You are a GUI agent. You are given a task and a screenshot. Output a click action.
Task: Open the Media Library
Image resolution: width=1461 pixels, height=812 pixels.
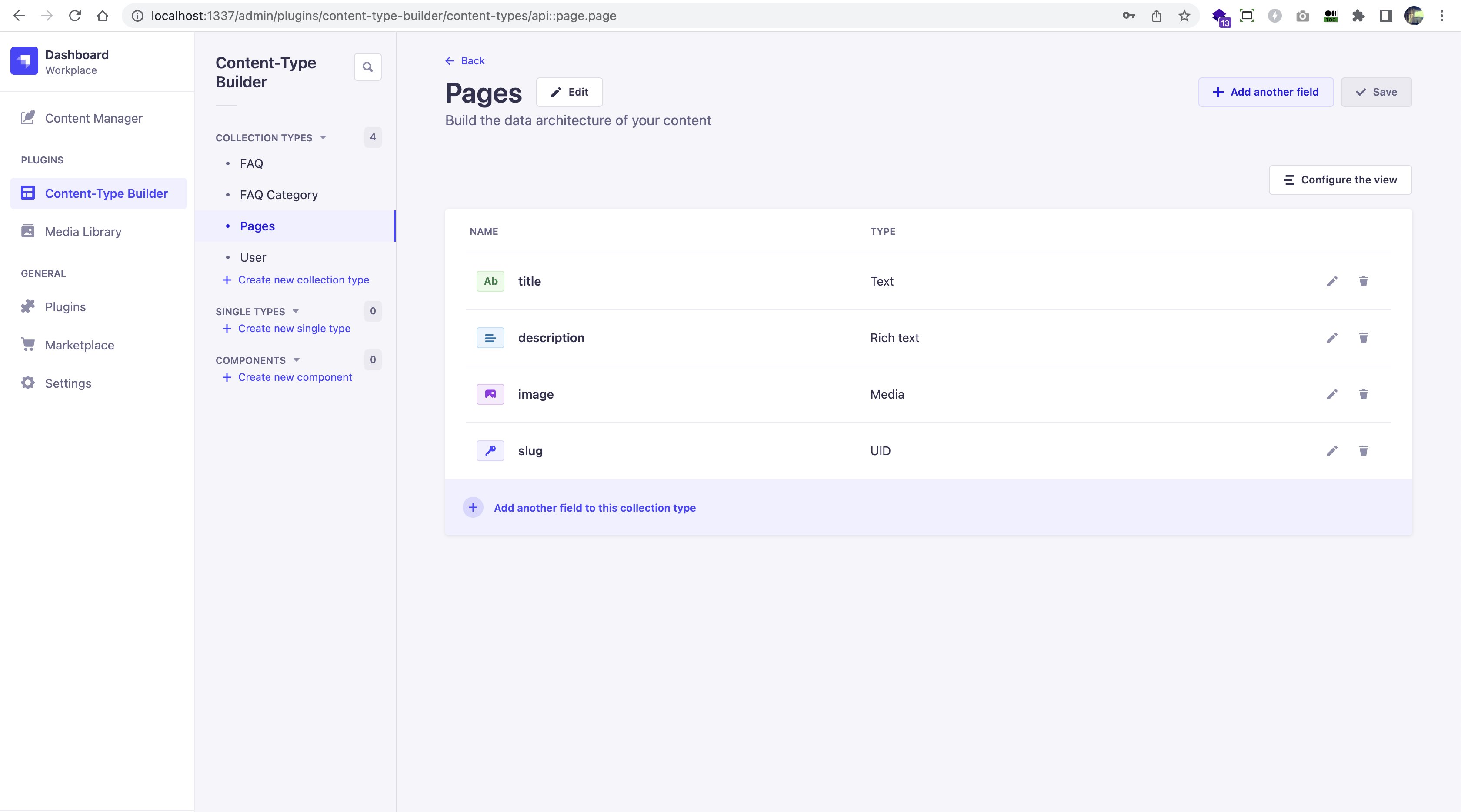[x=83, y=231]
